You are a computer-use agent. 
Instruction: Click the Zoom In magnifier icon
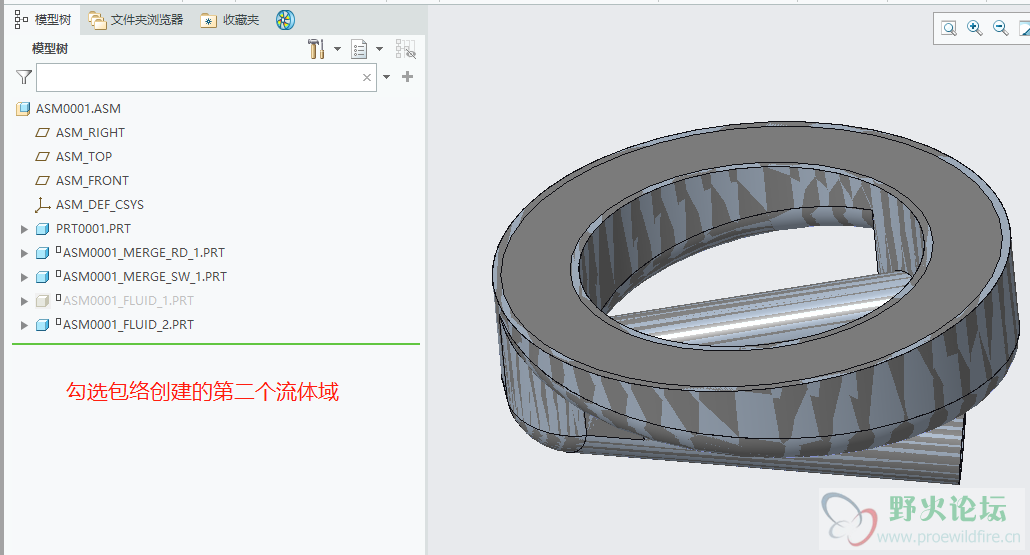point(975,28)
